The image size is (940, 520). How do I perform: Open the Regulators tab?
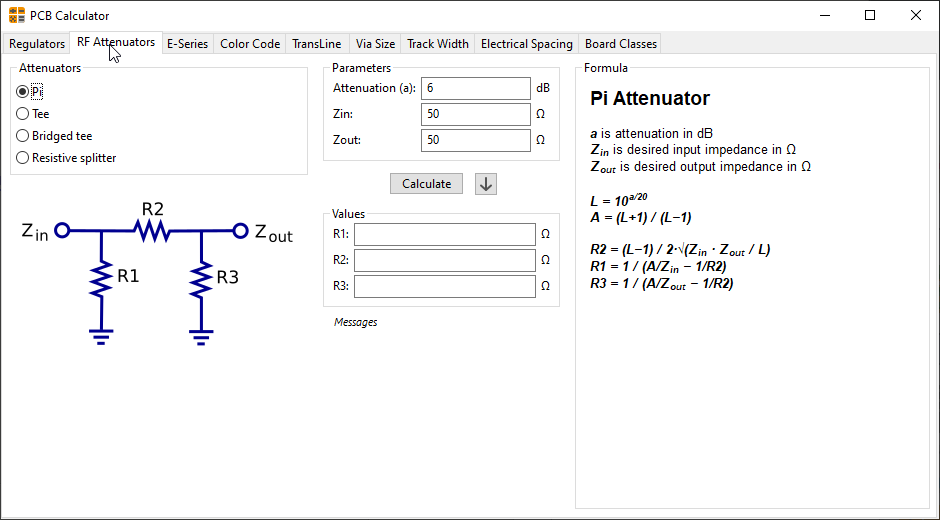click(37, 44)
